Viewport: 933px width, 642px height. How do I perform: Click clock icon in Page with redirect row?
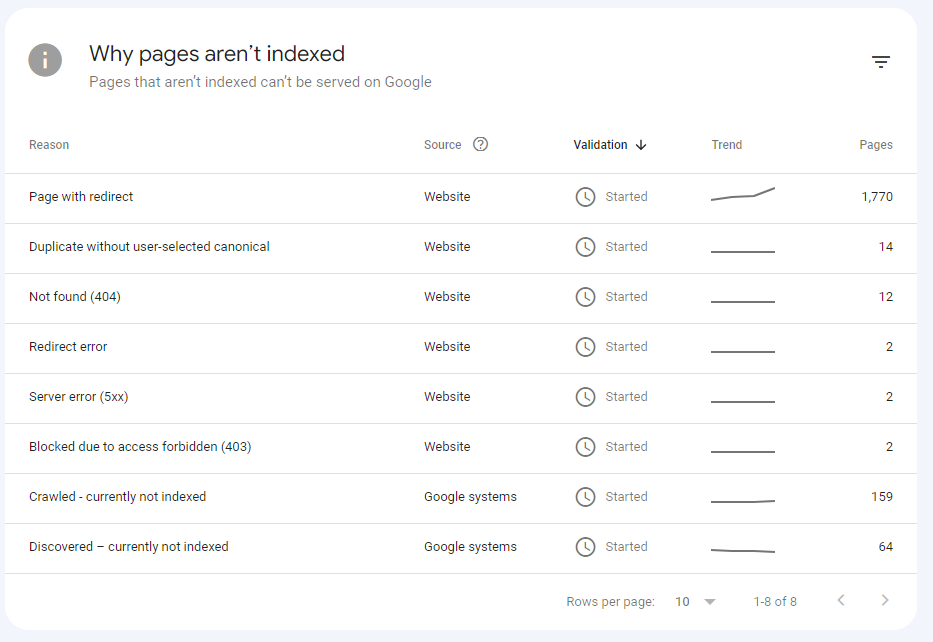tap(585, 197)
